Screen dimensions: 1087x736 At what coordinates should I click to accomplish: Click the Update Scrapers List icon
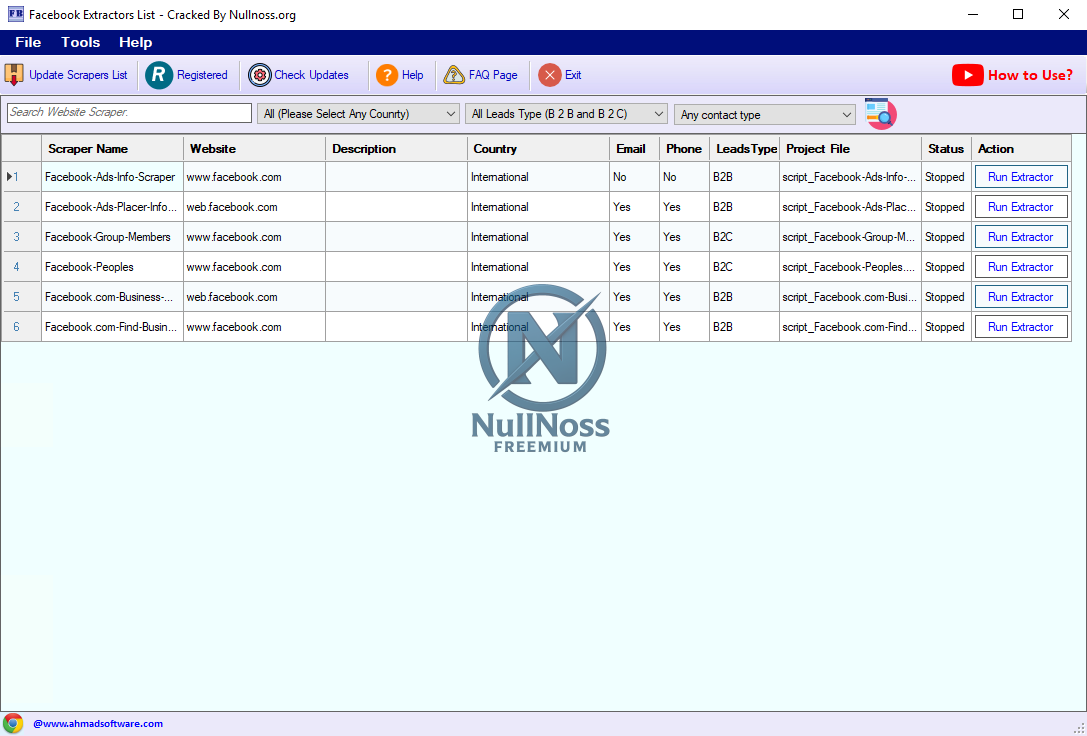click(14, 75)
